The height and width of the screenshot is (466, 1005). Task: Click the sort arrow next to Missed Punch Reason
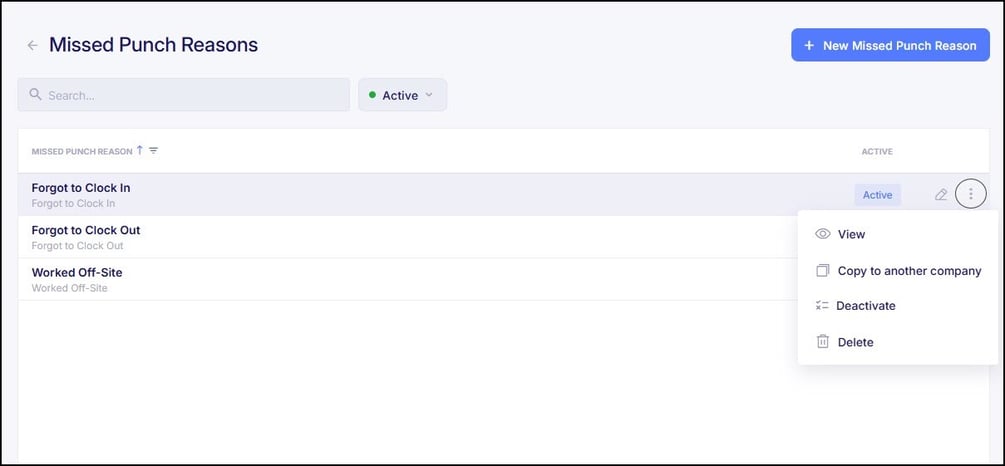coord(140,151)
